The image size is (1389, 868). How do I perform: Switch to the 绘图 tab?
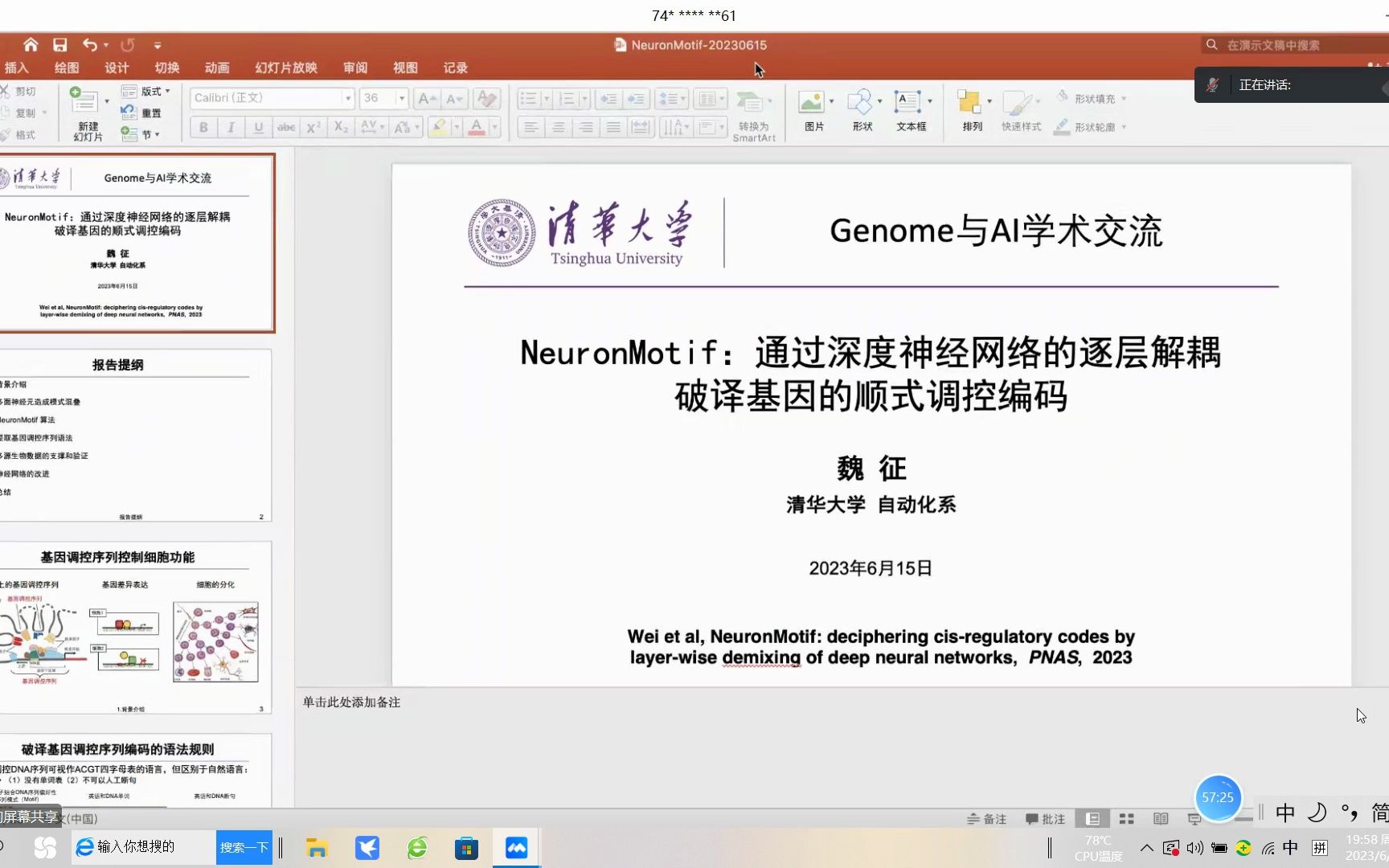click(x=67, y=68)
